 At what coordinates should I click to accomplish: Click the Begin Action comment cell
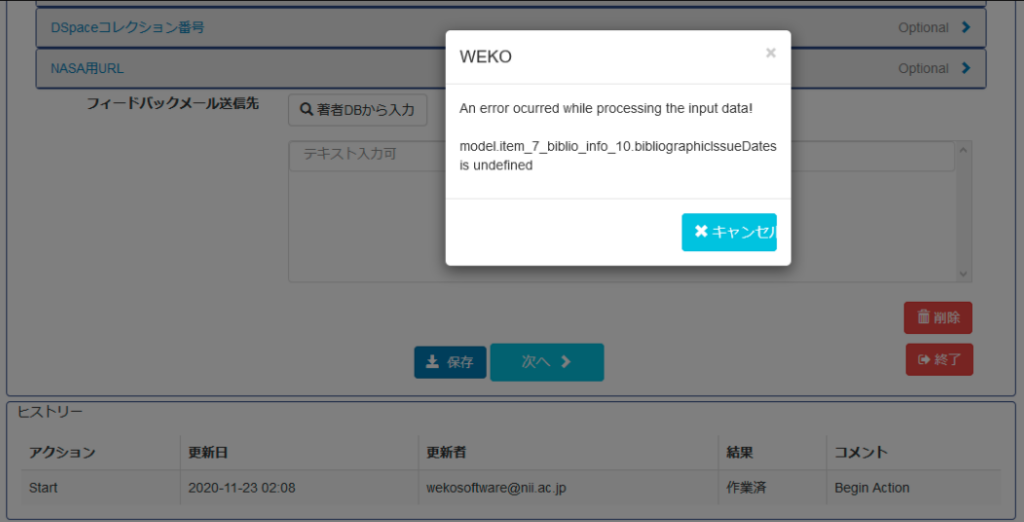pyautogui.click(x=872, y=488)
